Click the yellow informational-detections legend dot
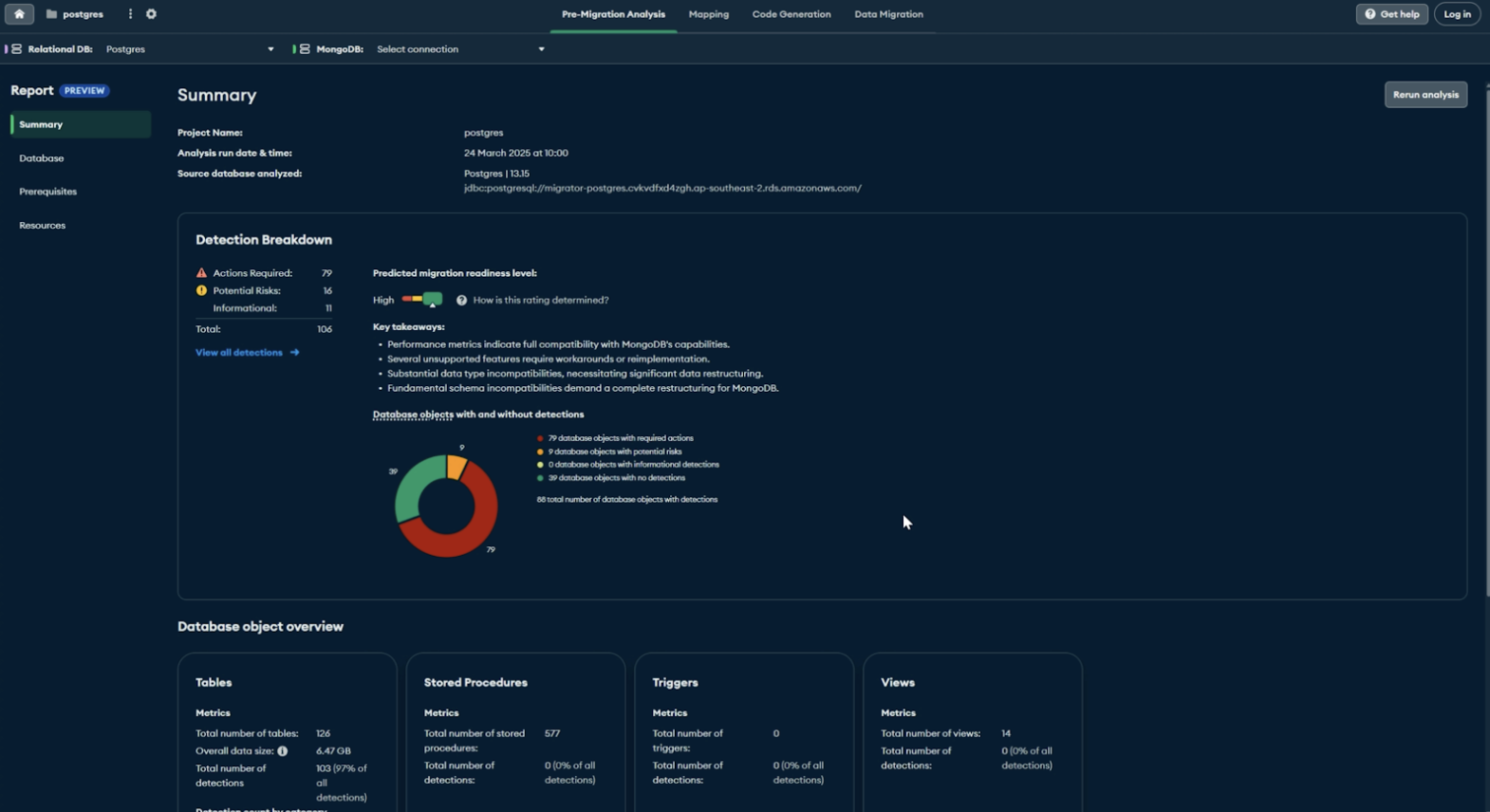Image resolution: width=1490 pixels, height=812 pixels. click(x=540, y=465)
